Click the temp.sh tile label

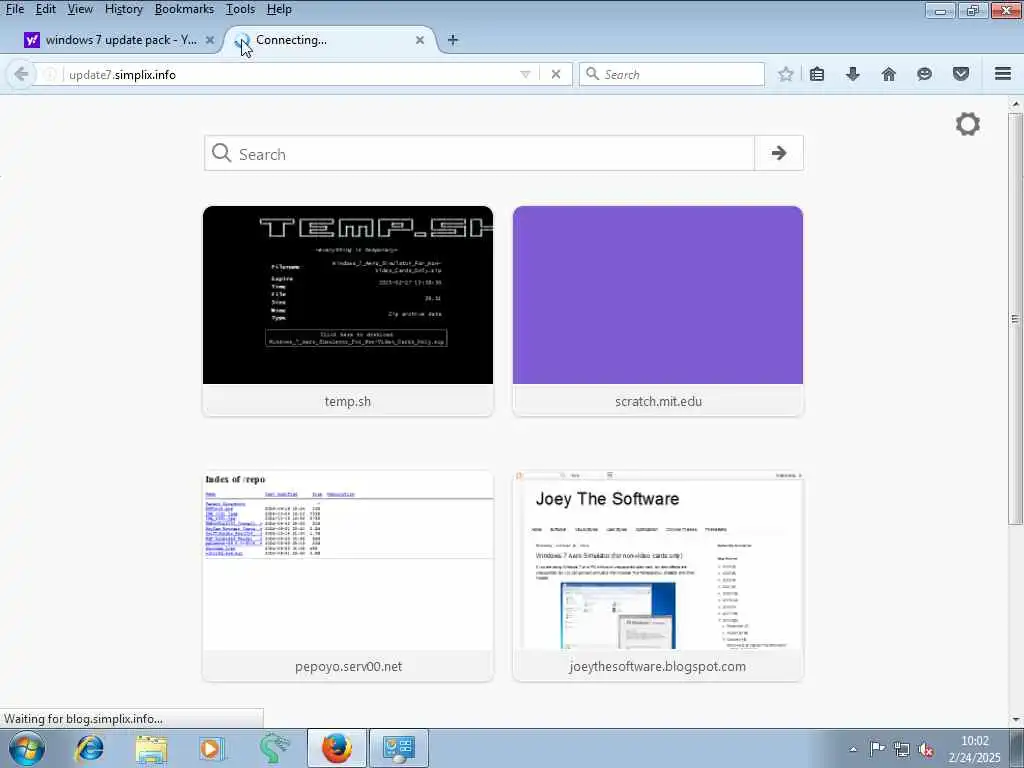(347, 402)
